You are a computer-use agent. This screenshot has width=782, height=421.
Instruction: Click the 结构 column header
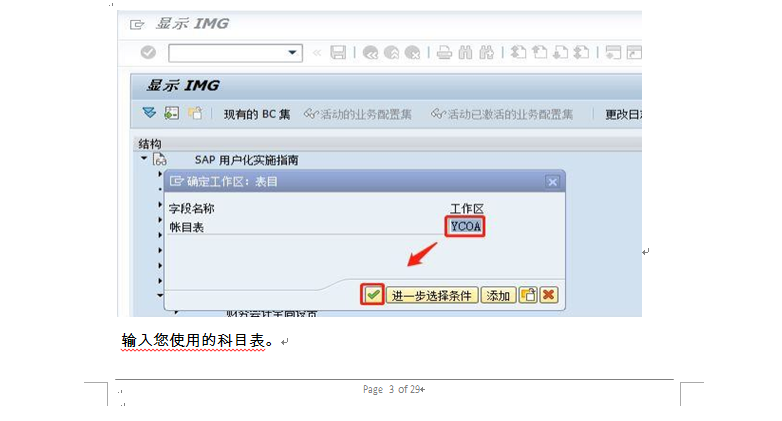coord(150,144)
